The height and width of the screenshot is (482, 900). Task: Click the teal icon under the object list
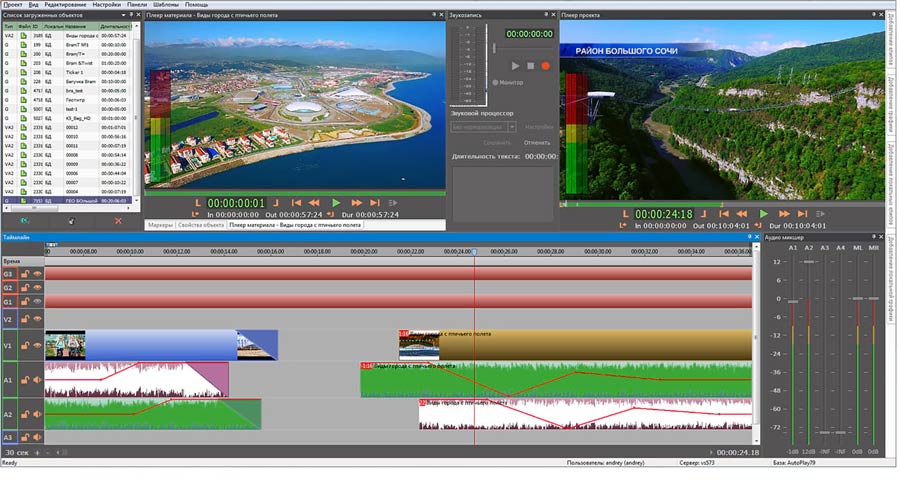(x=25, y=220)
